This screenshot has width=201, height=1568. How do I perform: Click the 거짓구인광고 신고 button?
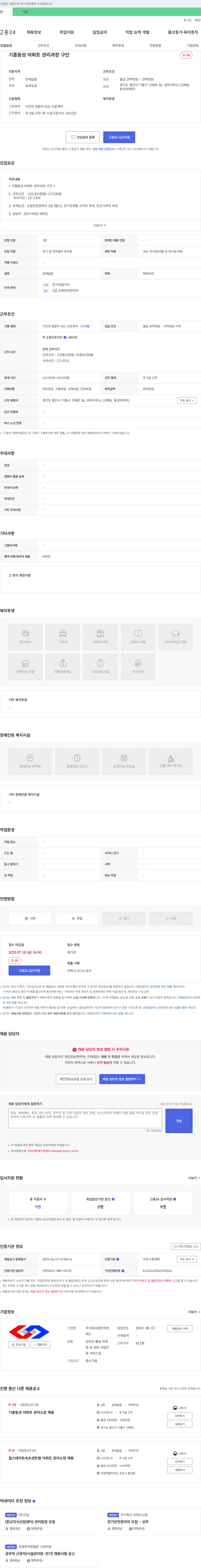click(x=185, y=1247)
